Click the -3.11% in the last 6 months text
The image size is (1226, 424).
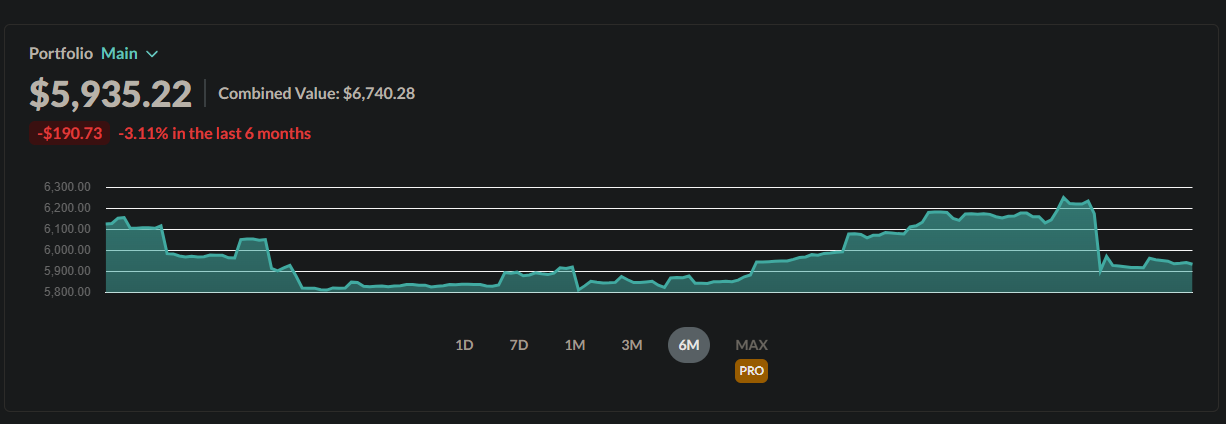[214, 133]
